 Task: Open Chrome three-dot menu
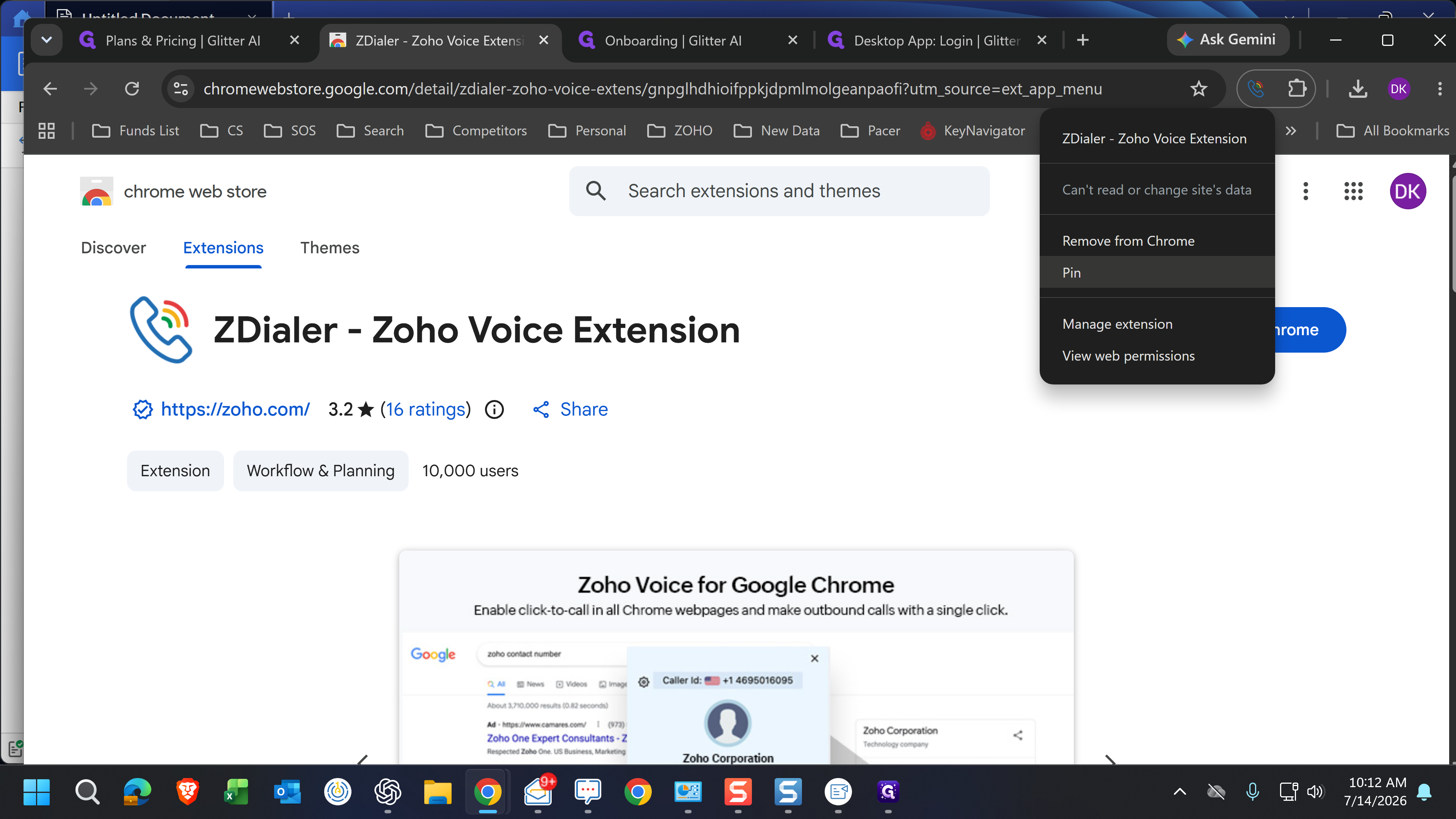point(1440,89)
